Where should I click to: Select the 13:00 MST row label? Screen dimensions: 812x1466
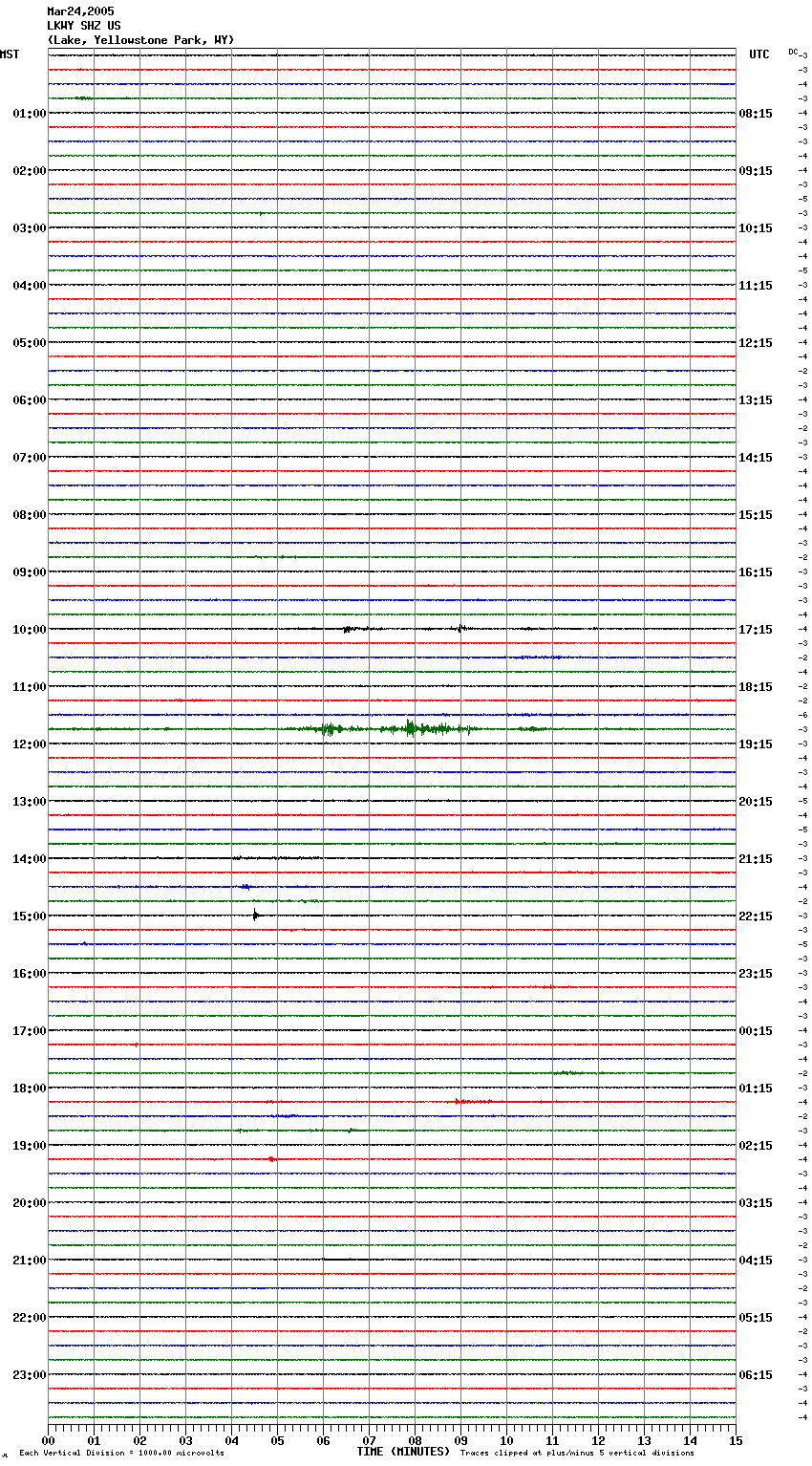(30, 802)
